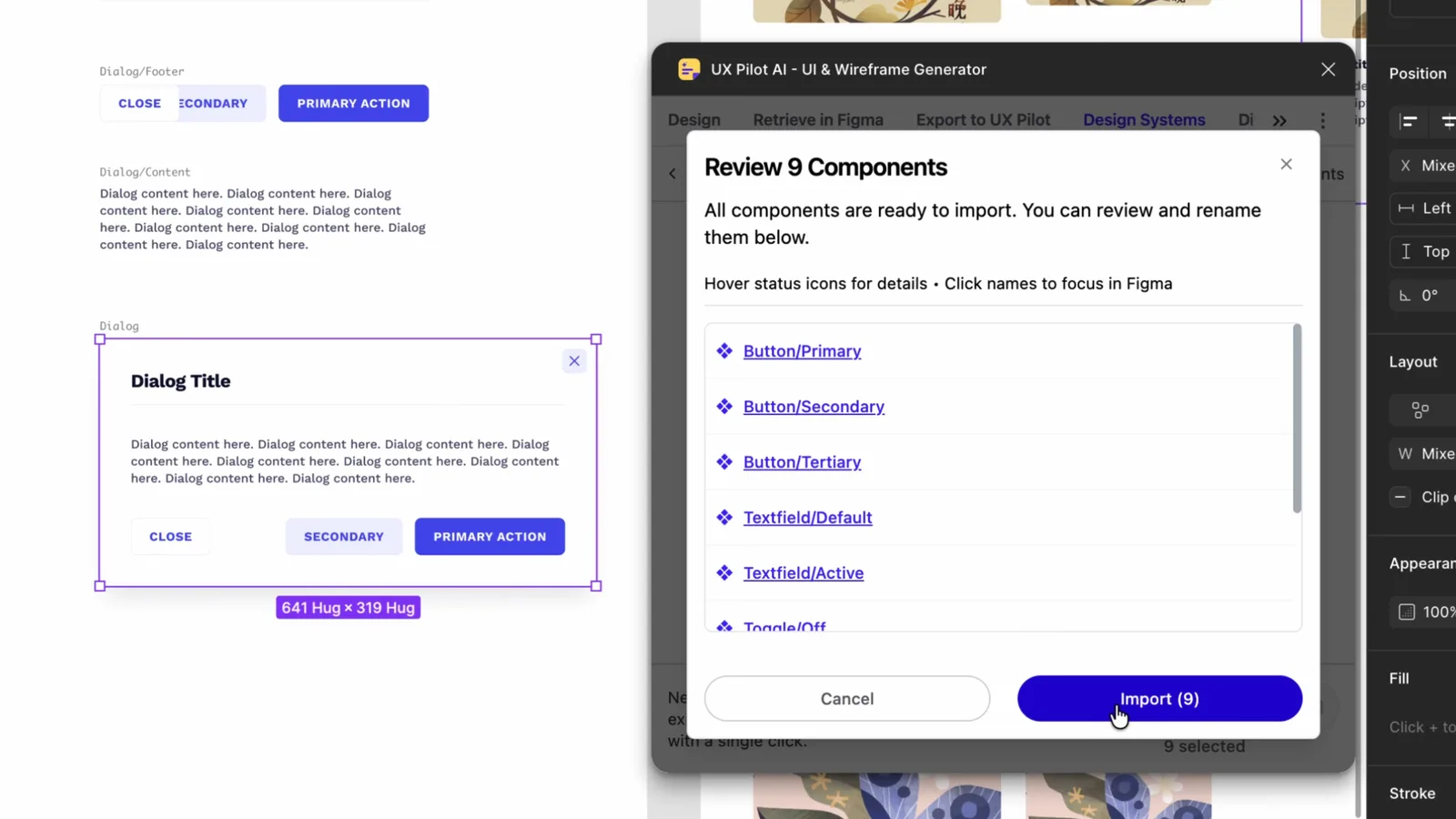Close the UX Pilot AI plugin window
This screenshot has width=1456, height=819.
click(1328, 69)
